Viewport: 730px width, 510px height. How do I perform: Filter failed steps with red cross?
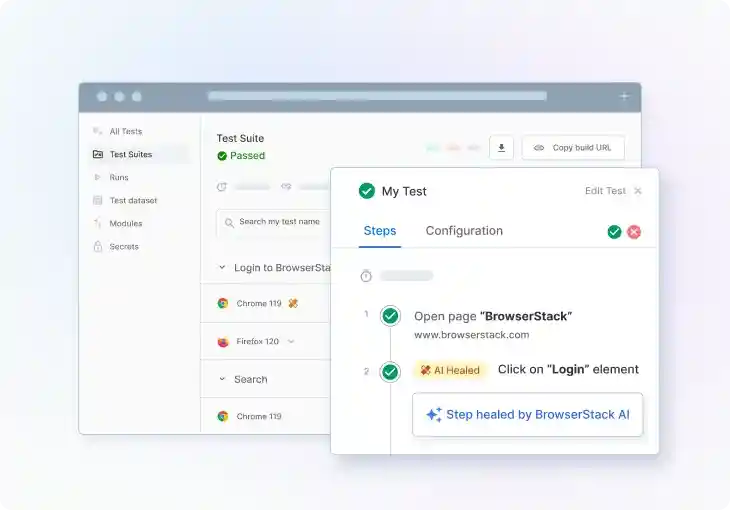tap(634, 232)
